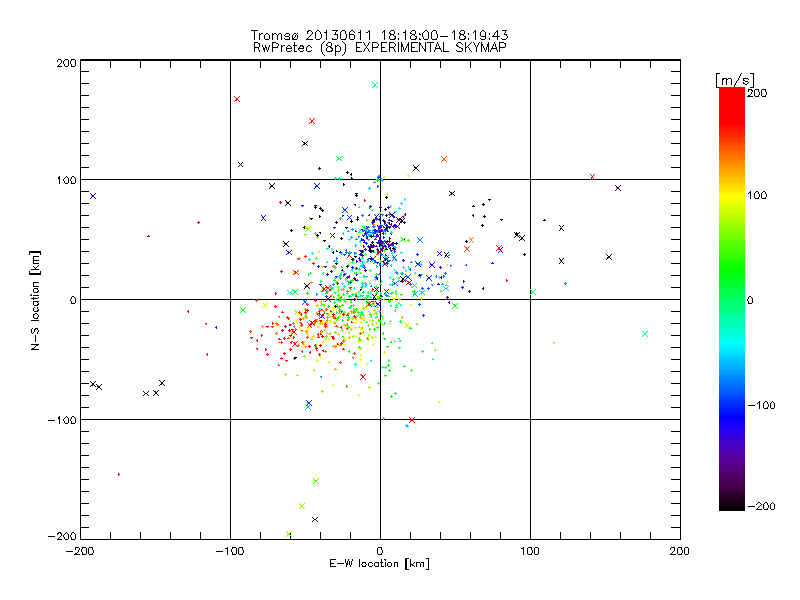Click the y-axis tick label '100'
This screenshot has height=600, width=800.
click(x=66, y=180)
